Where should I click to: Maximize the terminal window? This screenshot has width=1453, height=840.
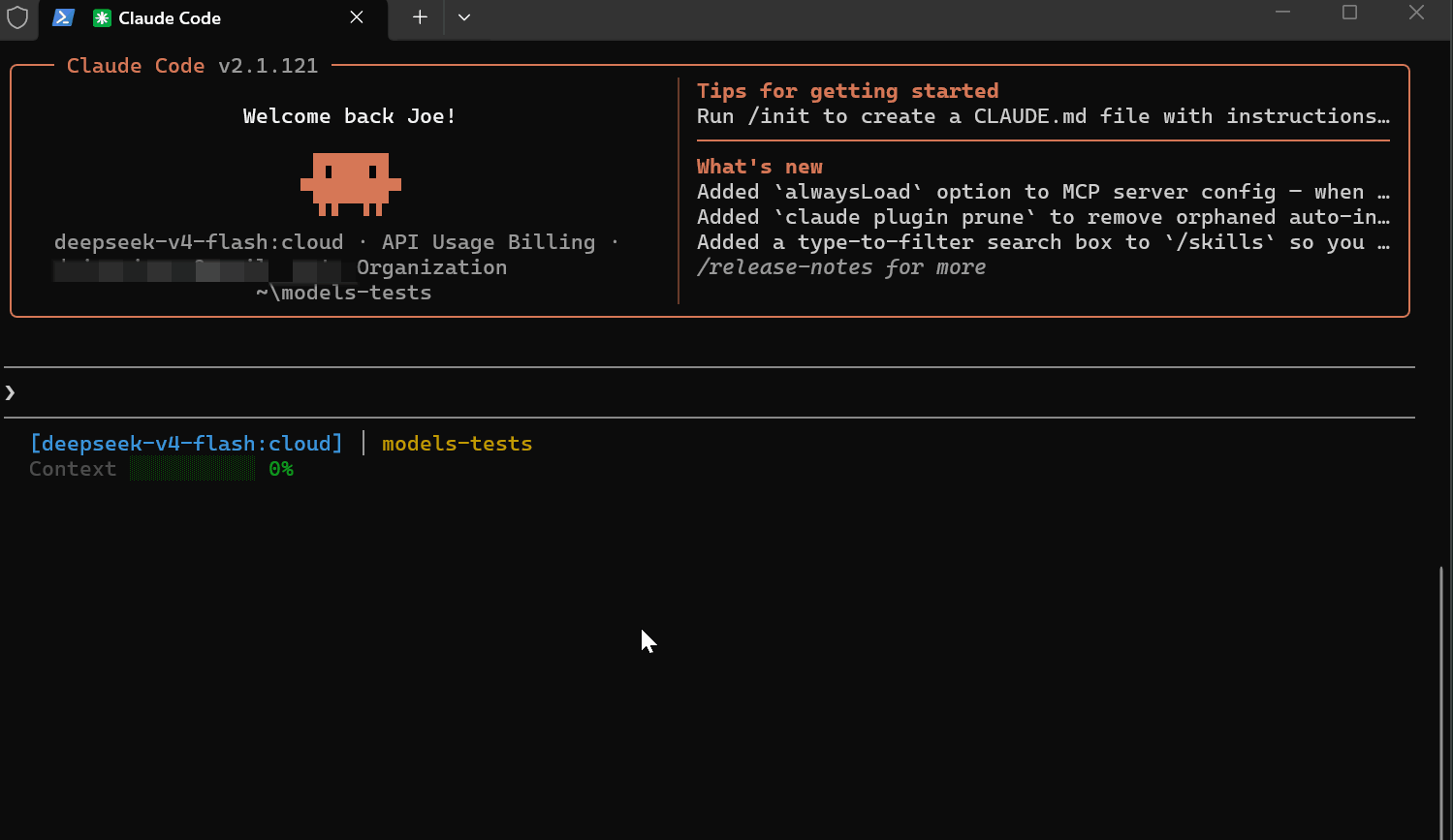pyautogui.click(x=1349, y=13)
